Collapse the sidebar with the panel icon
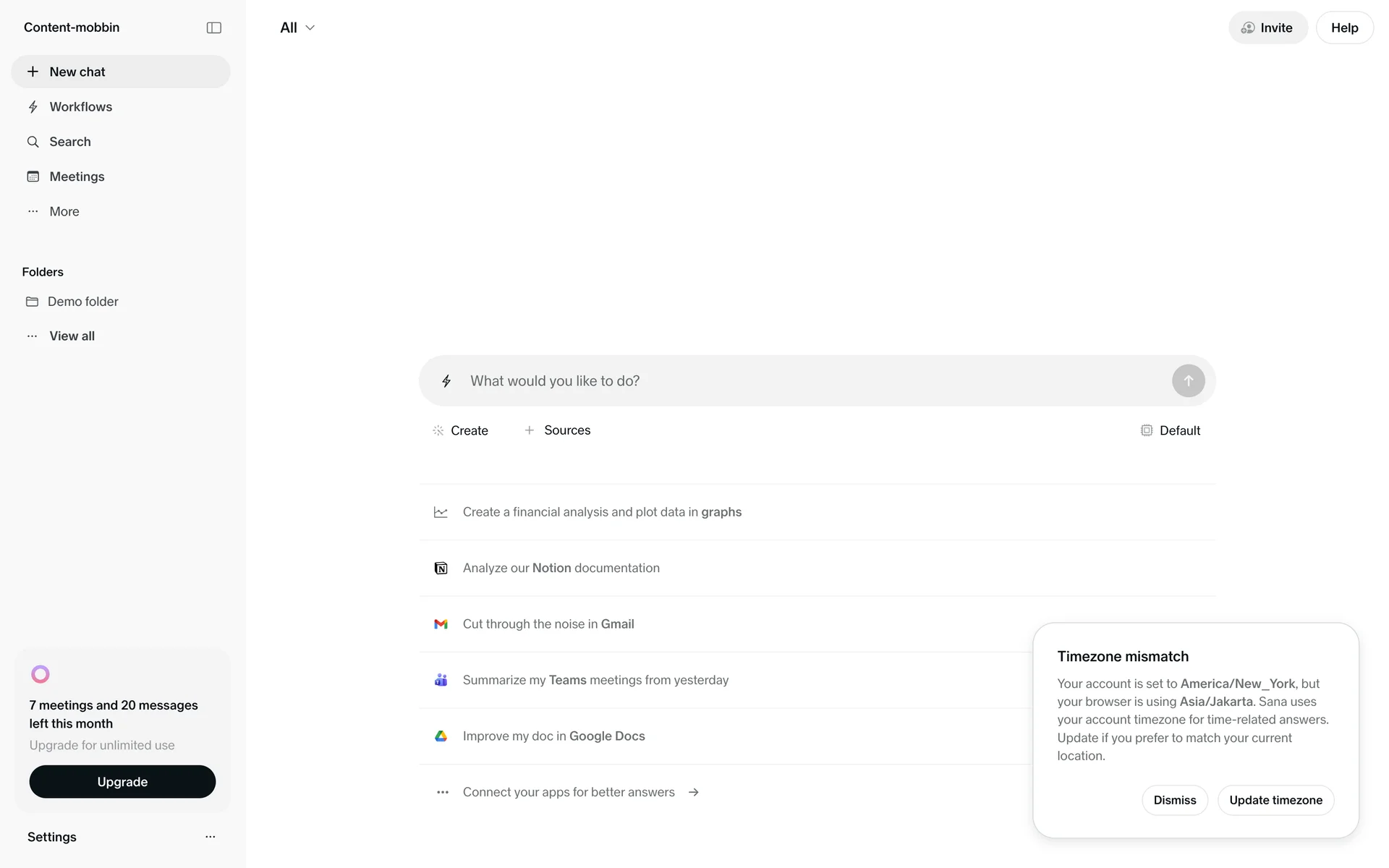Viewport: 1389px width, 868px height. point(213,27)
